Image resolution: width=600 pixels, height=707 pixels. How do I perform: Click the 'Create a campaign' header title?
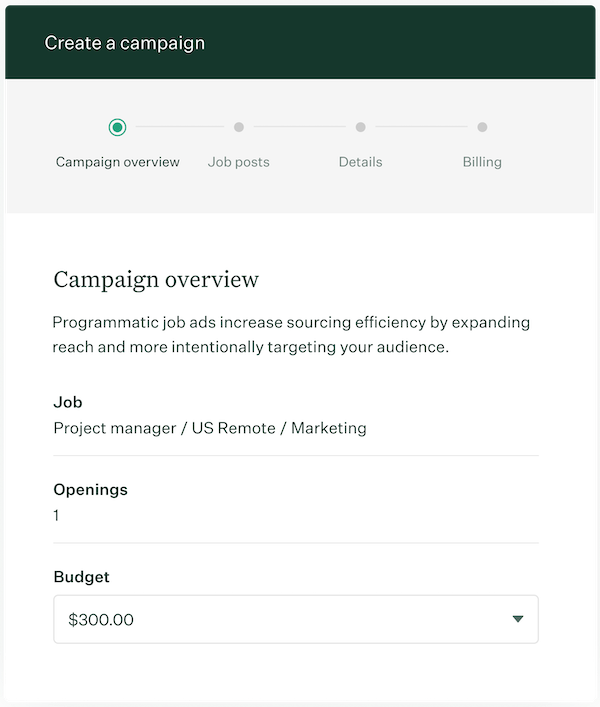pos(124,43)
